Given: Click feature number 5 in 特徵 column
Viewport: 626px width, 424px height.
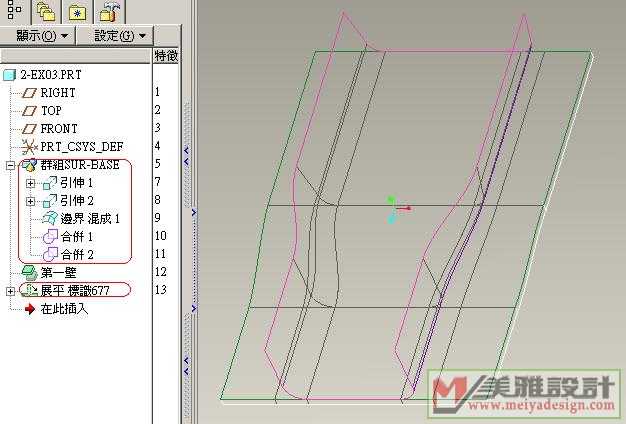Looking at the screenshot, I should [x=158, y=163].
